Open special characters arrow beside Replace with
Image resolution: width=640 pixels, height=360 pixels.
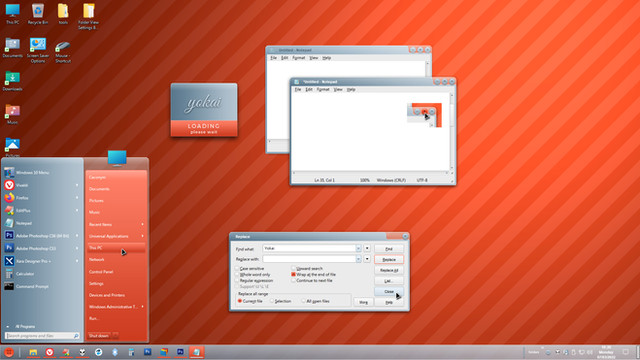click(x=367, y=259)
